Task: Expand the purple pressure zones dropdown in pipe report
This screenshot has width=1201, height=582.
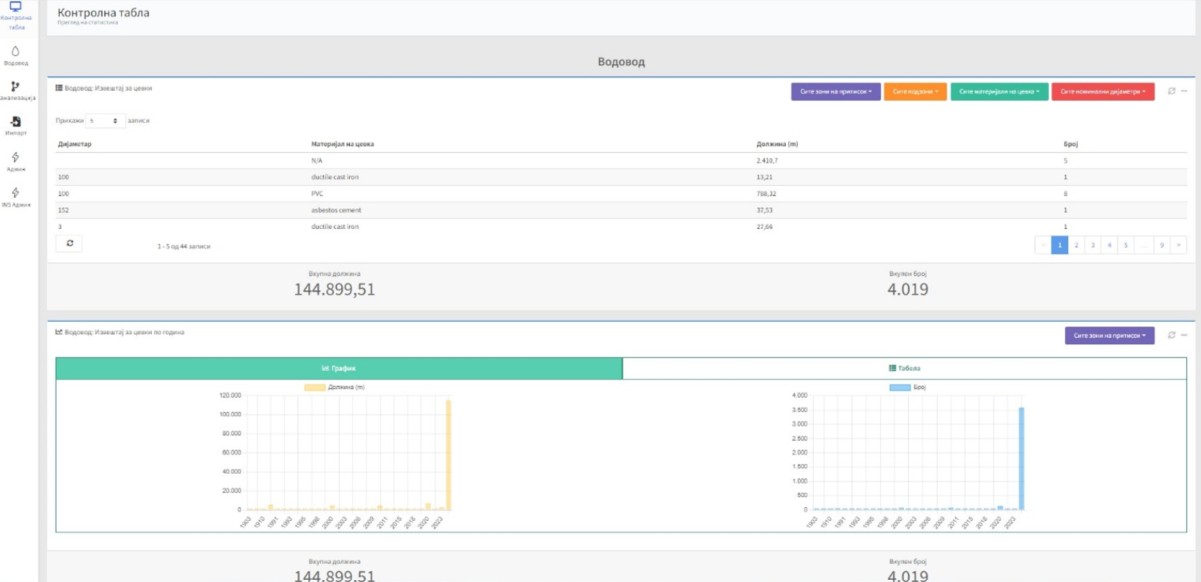Action: point(835,91)
